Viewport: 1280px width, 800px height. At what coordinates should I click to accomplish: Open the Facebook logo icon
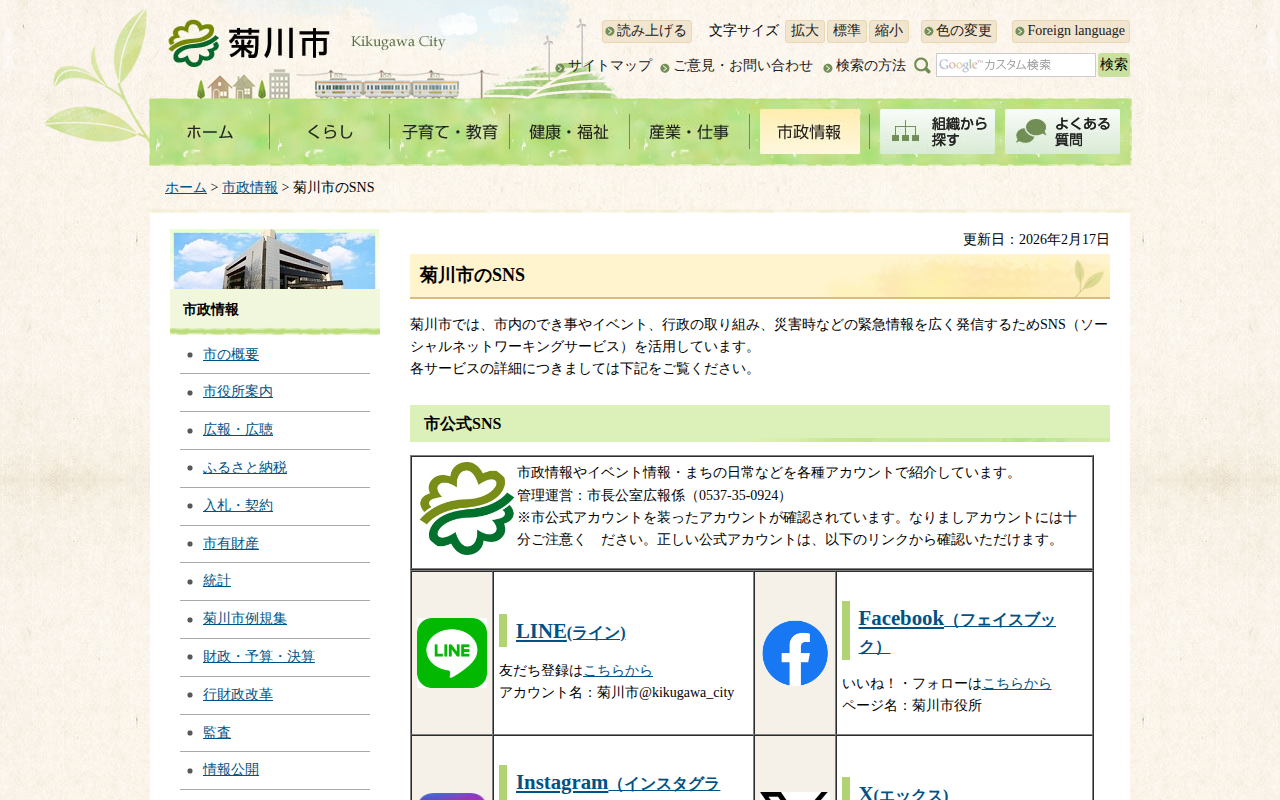(795, 653)
